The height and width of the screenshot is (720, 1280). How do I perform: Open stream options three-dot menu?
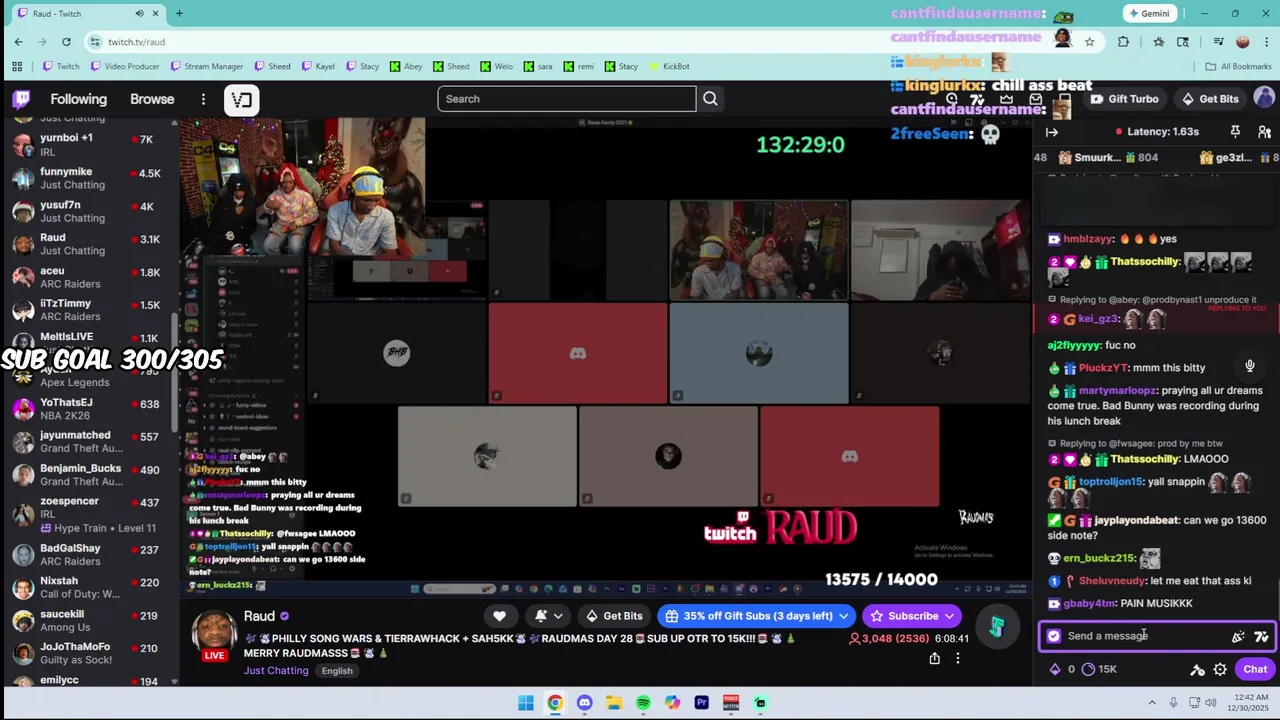coord(957,658)
